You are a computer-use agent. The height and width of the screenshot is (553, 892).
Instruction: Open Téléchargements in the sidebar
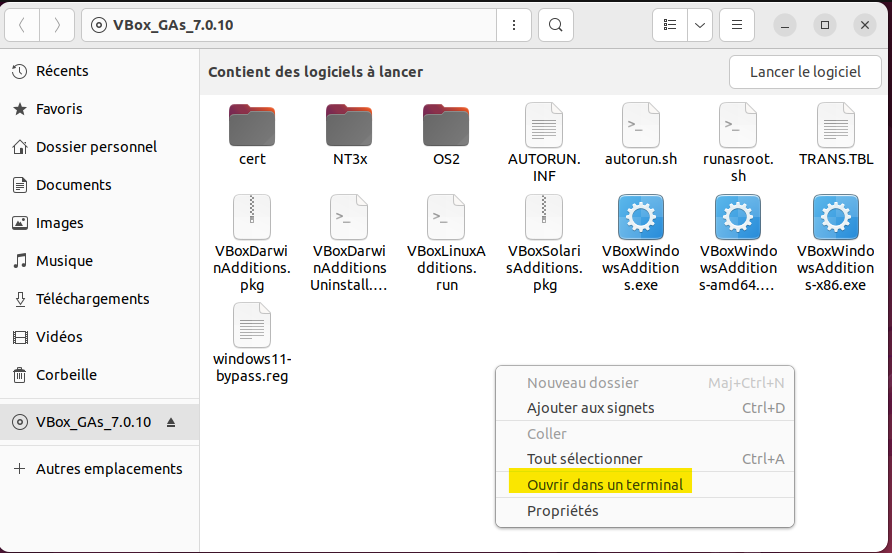pos(92,299)
